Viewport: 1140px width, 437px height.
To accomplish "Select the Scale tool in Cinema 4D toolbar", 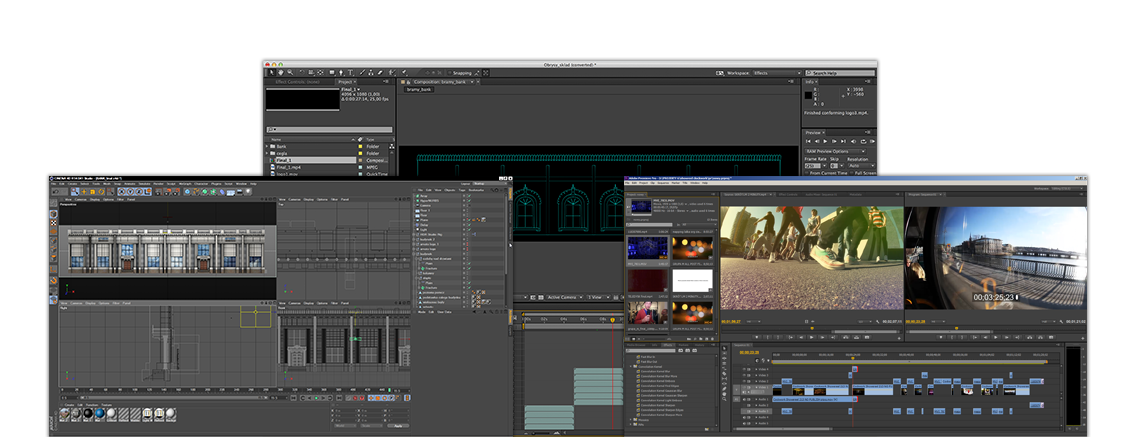I will [x=92, y=192].
